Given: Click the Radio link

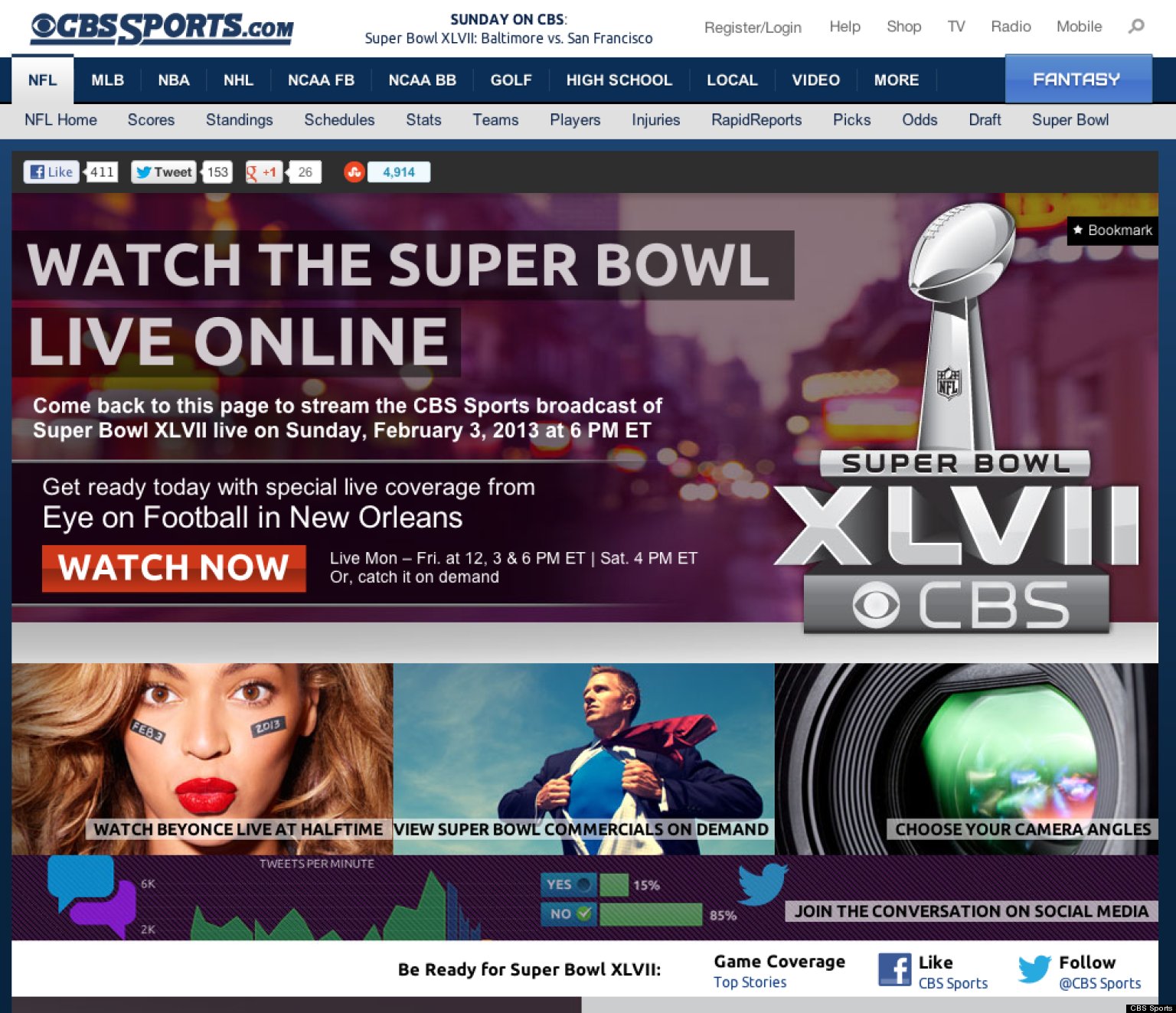Looking at the screenshot, I should 1011,27.
